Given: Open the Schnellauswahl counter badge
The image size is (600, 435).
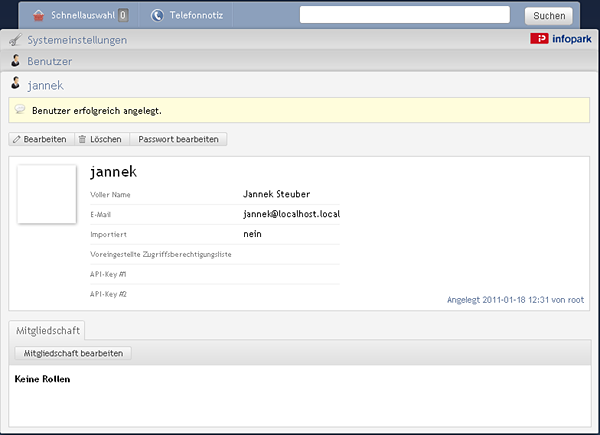Looking at the screenshot, I should (x=123, y=15).
